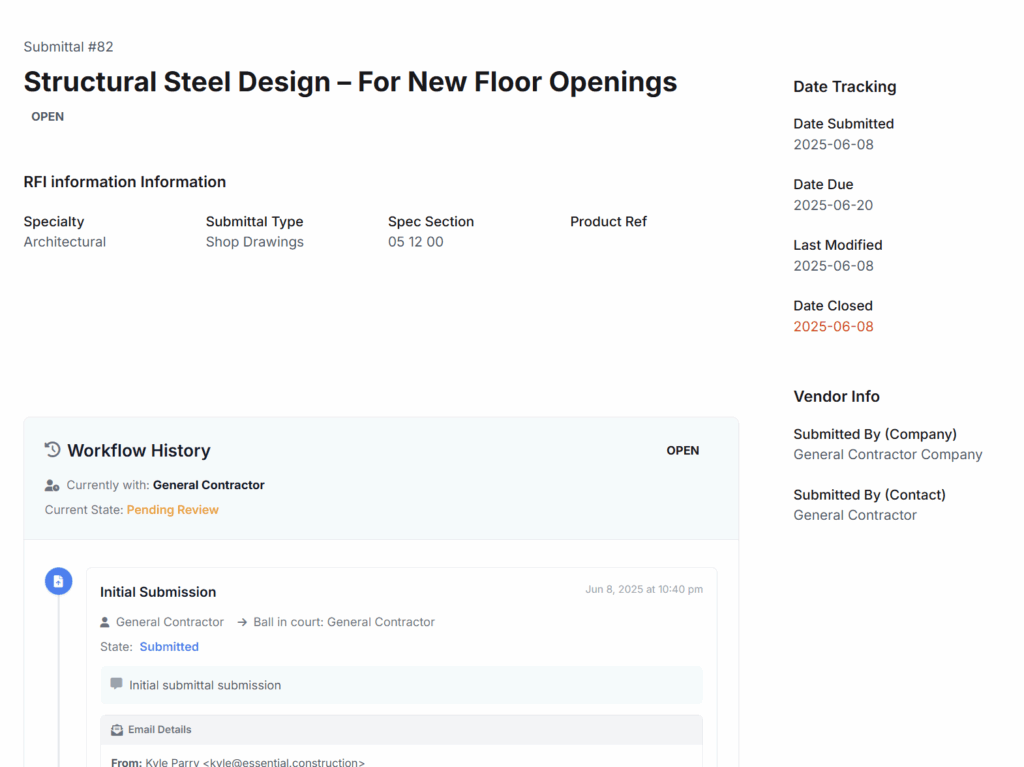Viewport: 1024px width, 767px height.
Task: Click the Email Details header bar
Action: [401, 730]
